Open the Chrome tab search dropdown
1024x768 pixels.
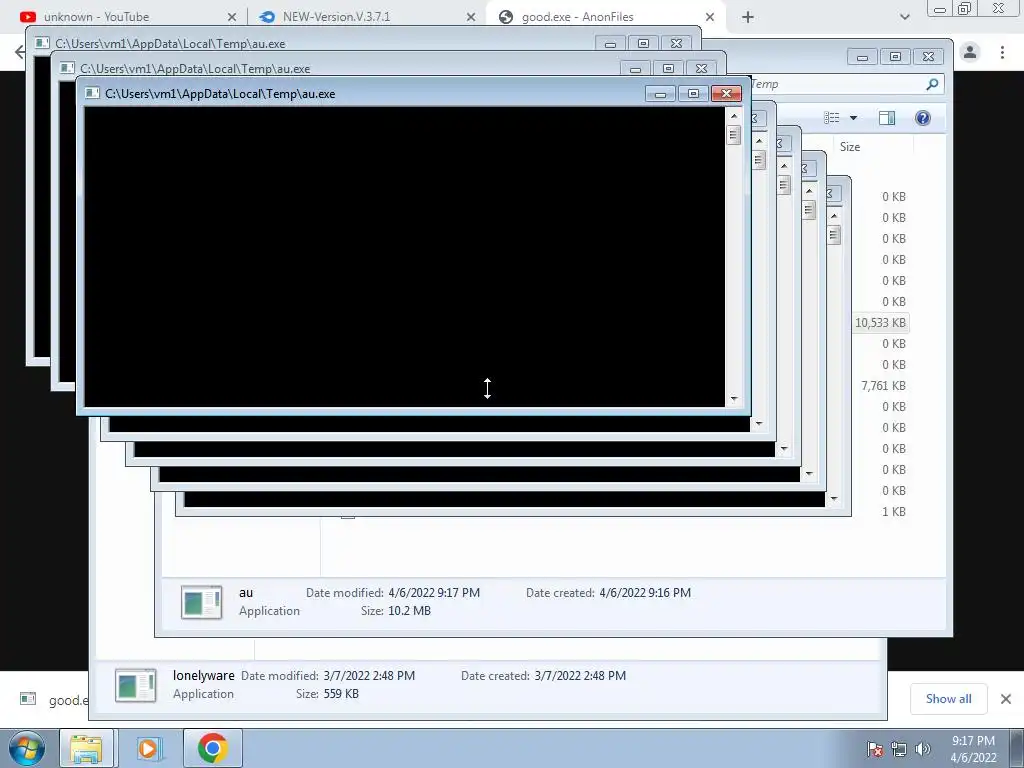click(904, 18)
